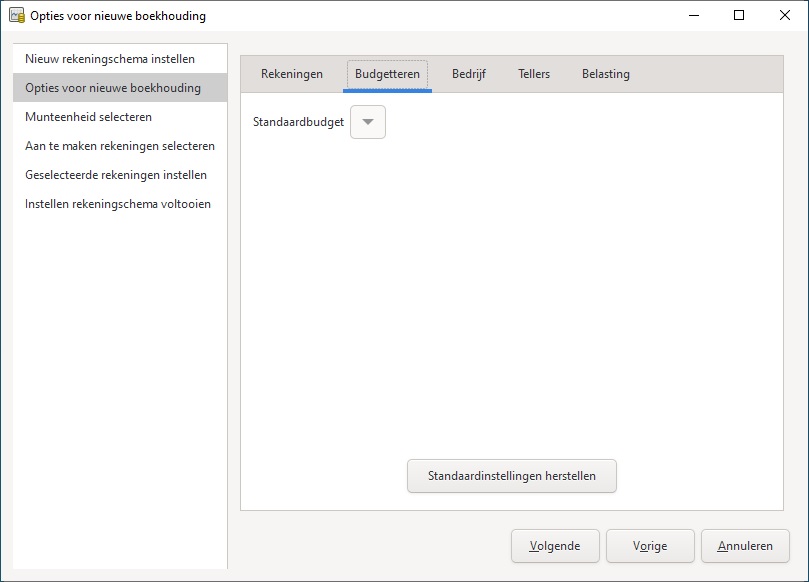809x582 pixels.
Task: Close the dialog with the X button
Action: pos(784,16)
